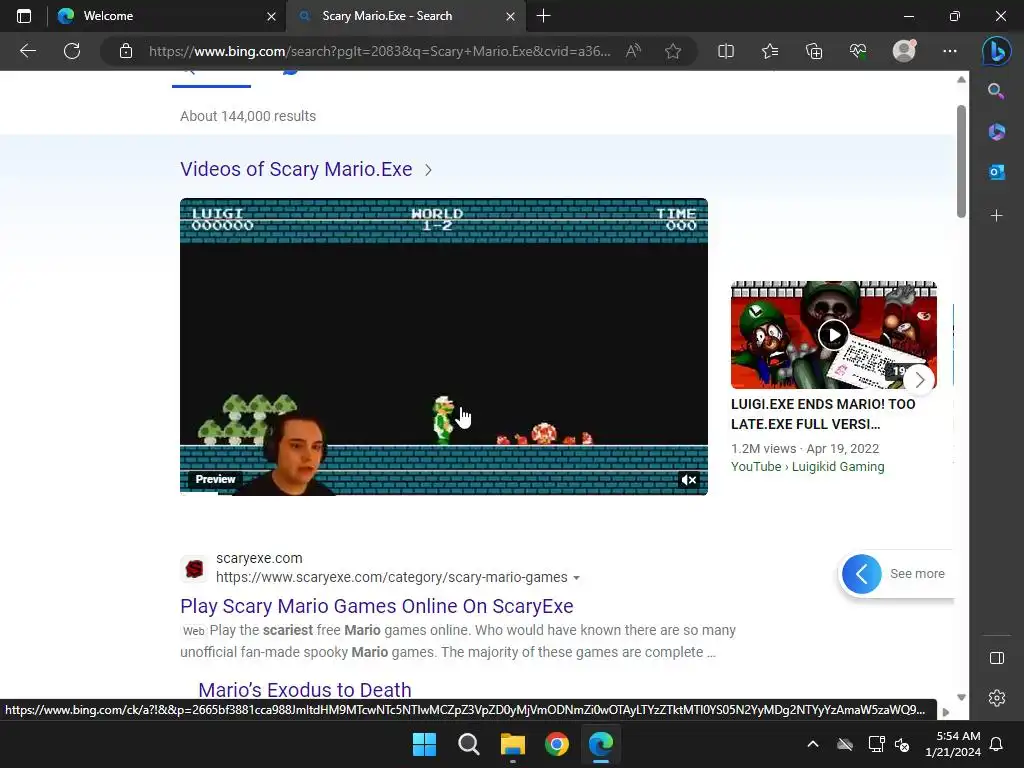Open the Split screen icon

[726, 51]
